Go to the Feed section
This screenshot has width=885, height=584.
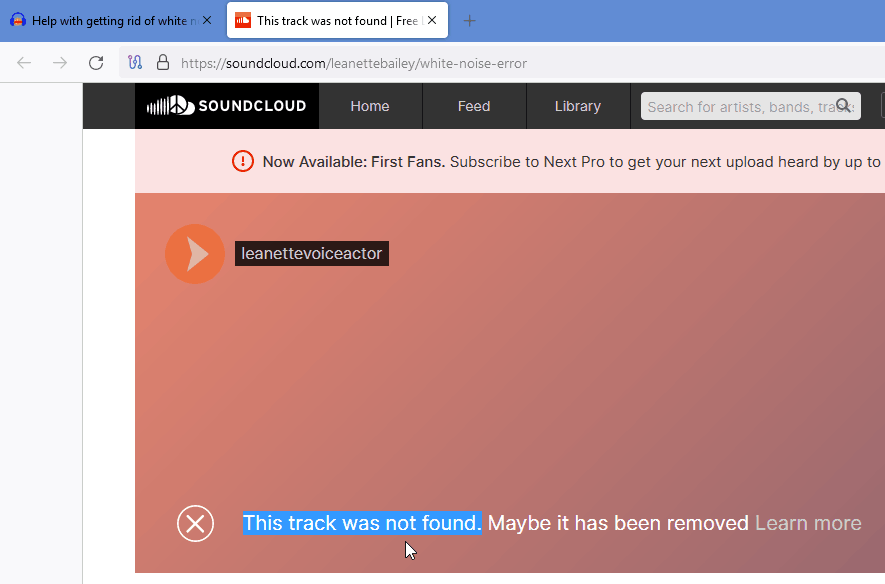coord(474,106)
